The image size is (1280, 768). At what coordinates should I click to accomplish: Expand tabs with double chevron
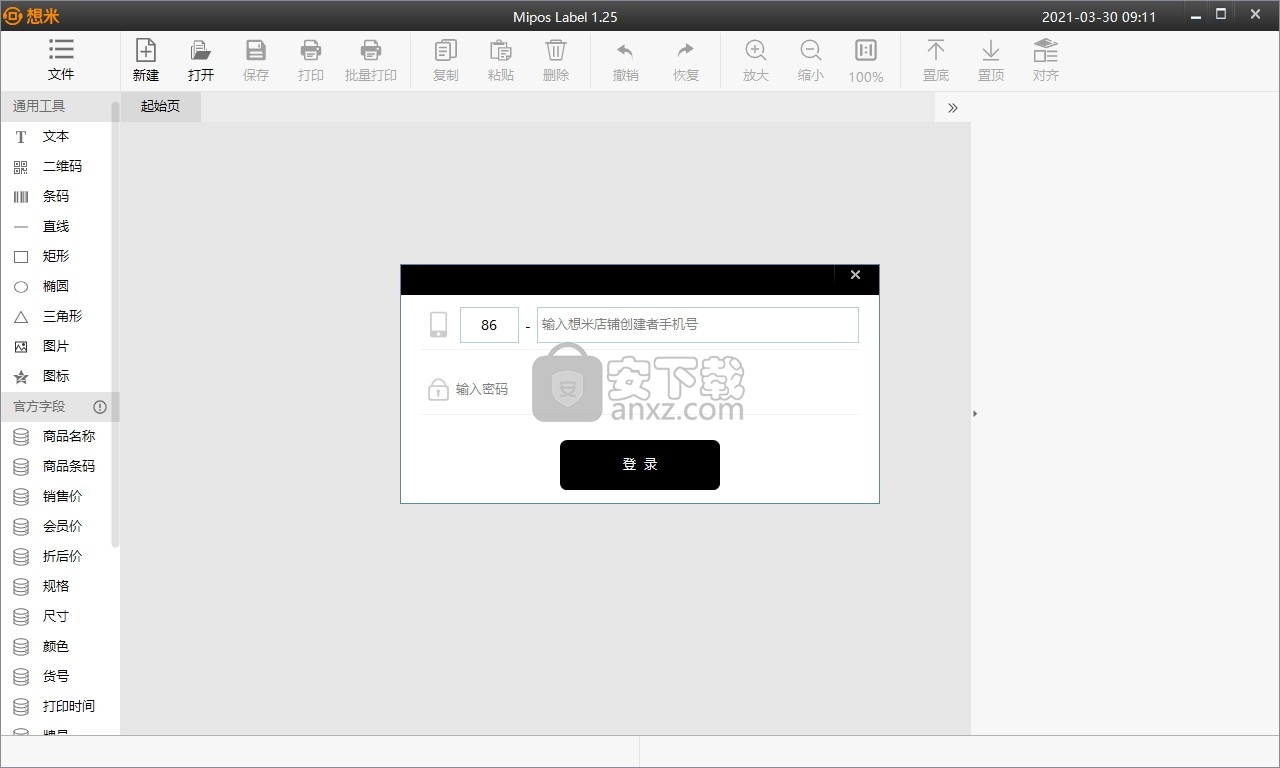(x=952, y=107)
